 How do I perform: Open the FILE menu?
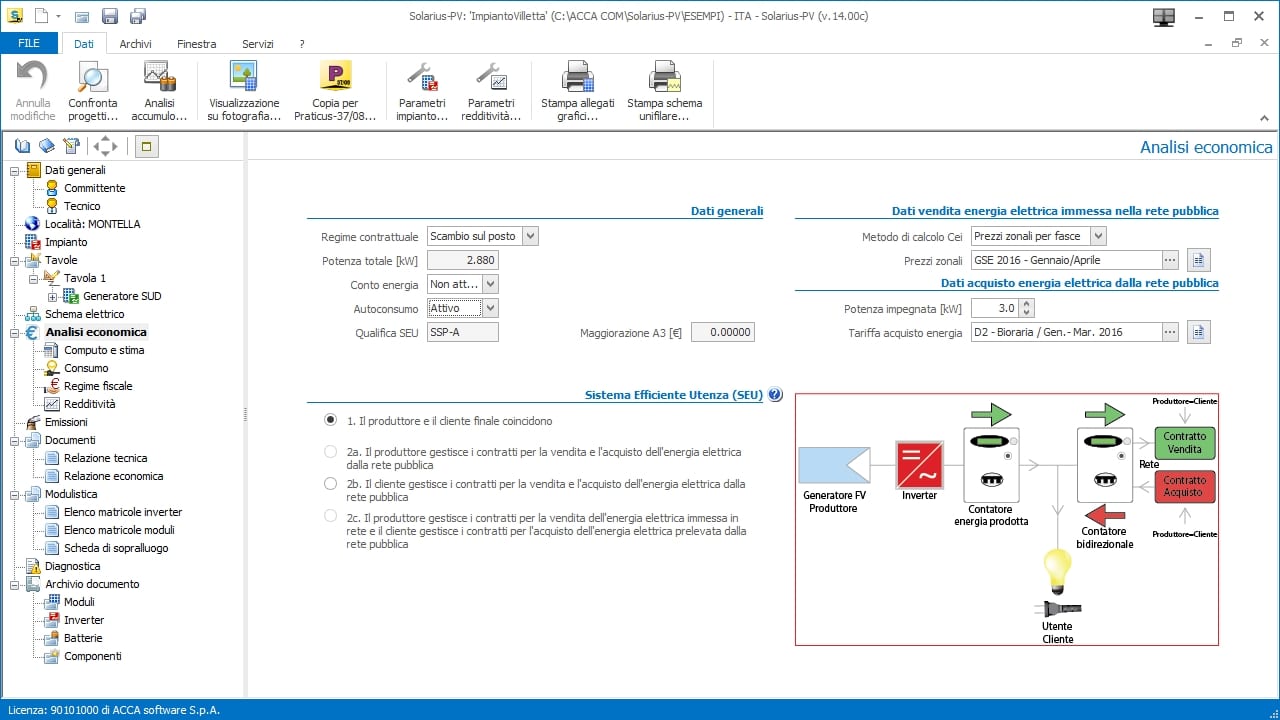click(x=29, y=43)
